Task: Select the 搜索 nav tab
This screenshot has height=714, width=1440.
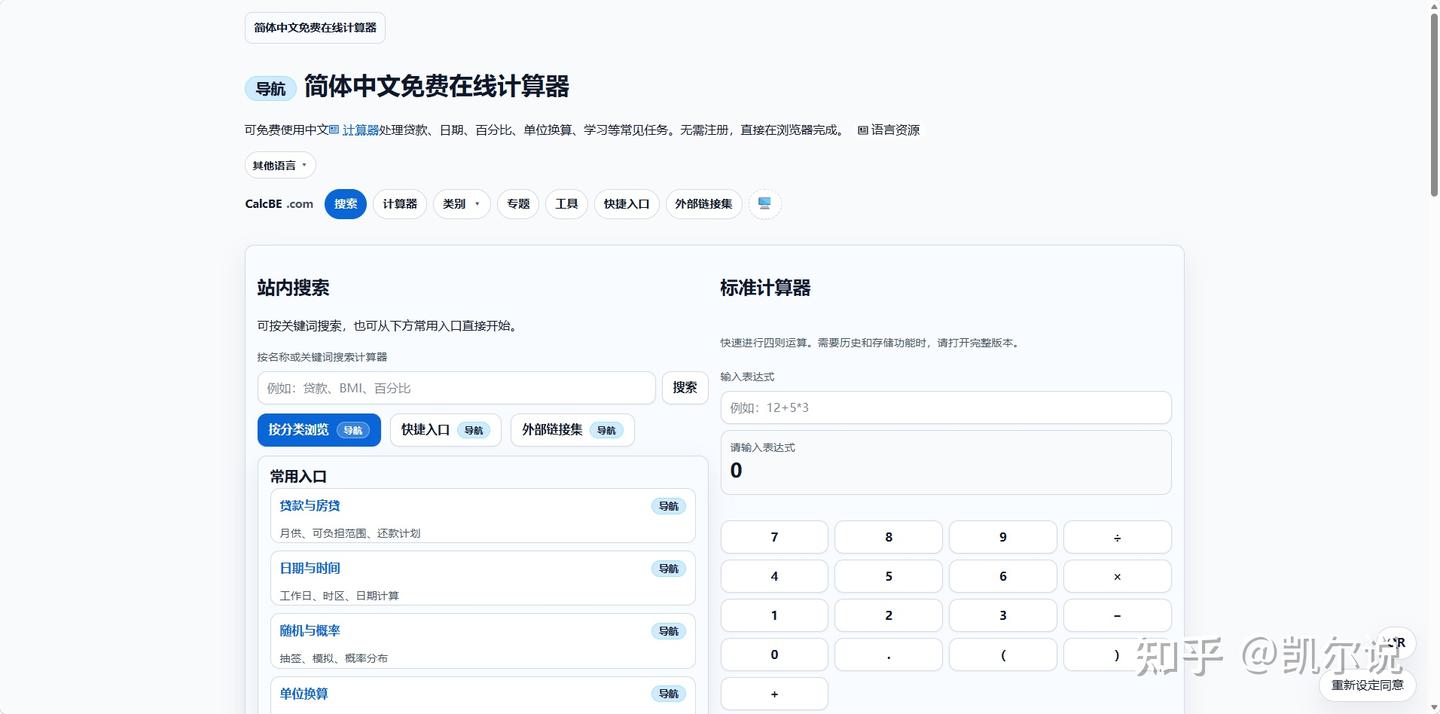Action: [346, 204]
